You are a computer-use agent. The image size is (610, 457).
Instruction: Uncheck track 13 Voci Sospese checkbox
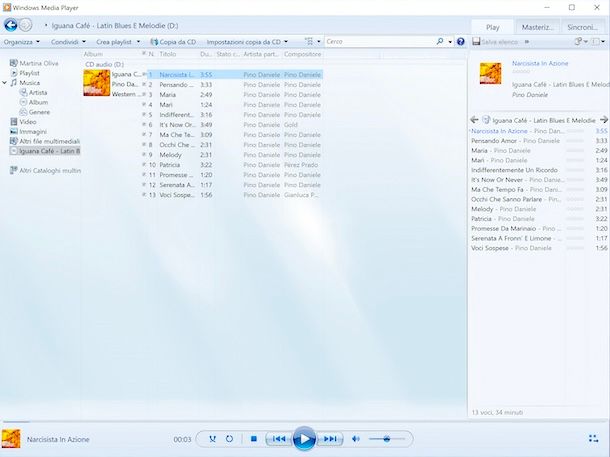click(x=144, y=194)
